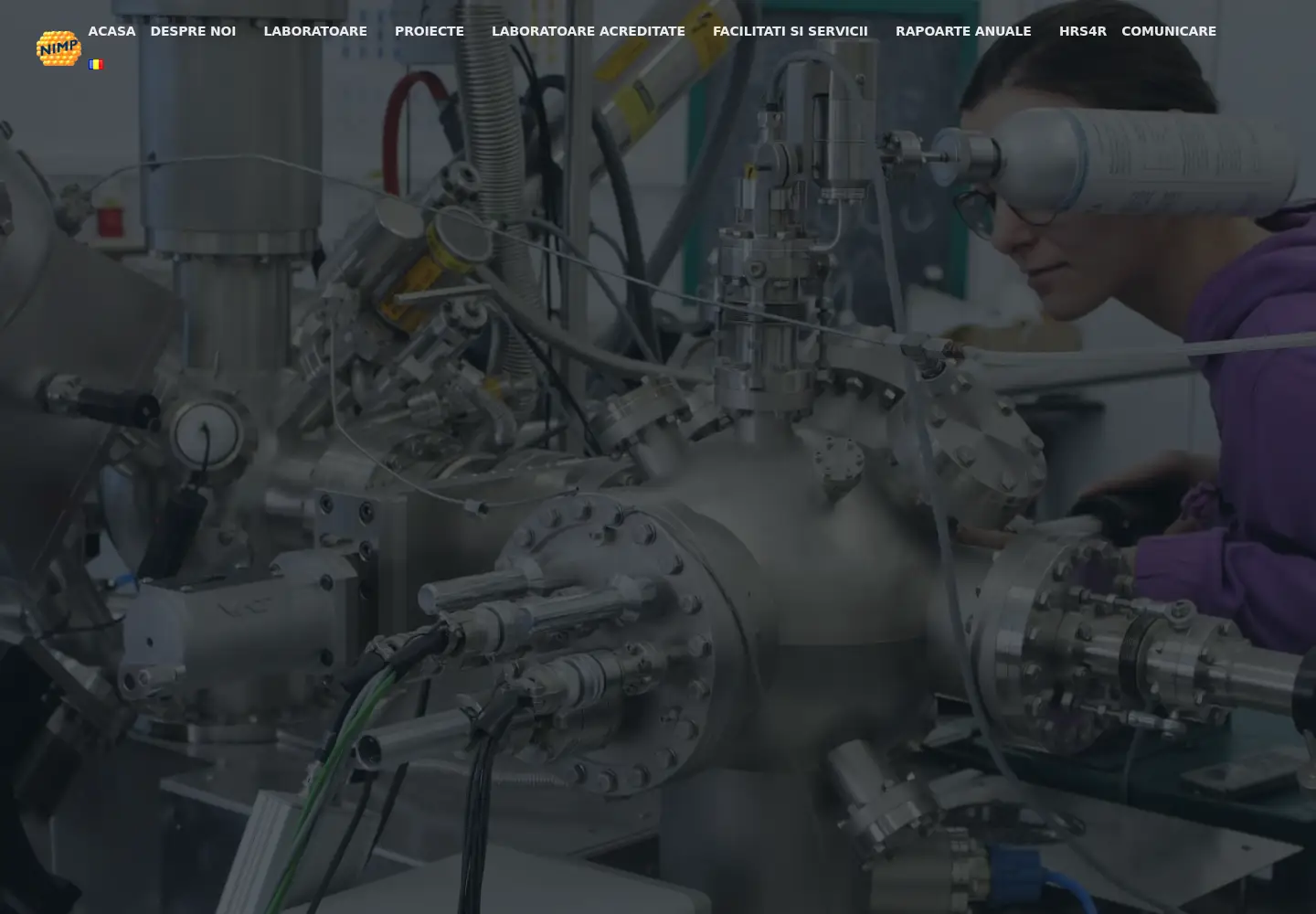Open the RAPOARTE ANUALE menu

click(x=963, y=31)
